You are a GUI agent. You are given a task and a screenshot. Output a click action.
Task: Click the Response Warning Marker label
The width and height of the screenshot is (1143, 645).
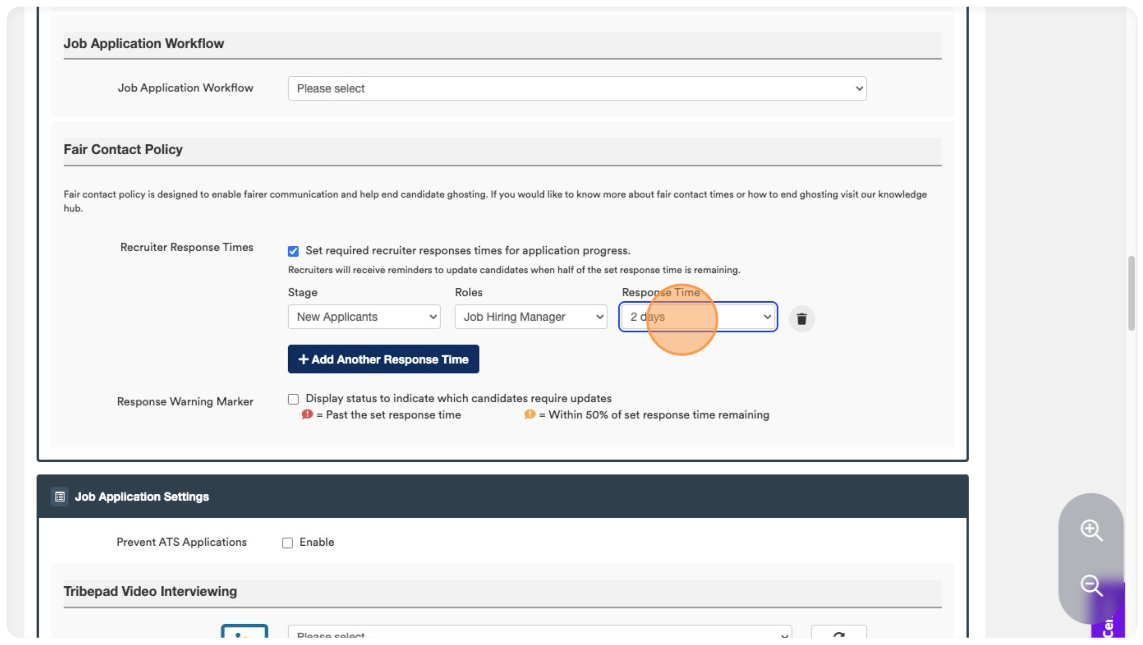[x=185, y=402]
